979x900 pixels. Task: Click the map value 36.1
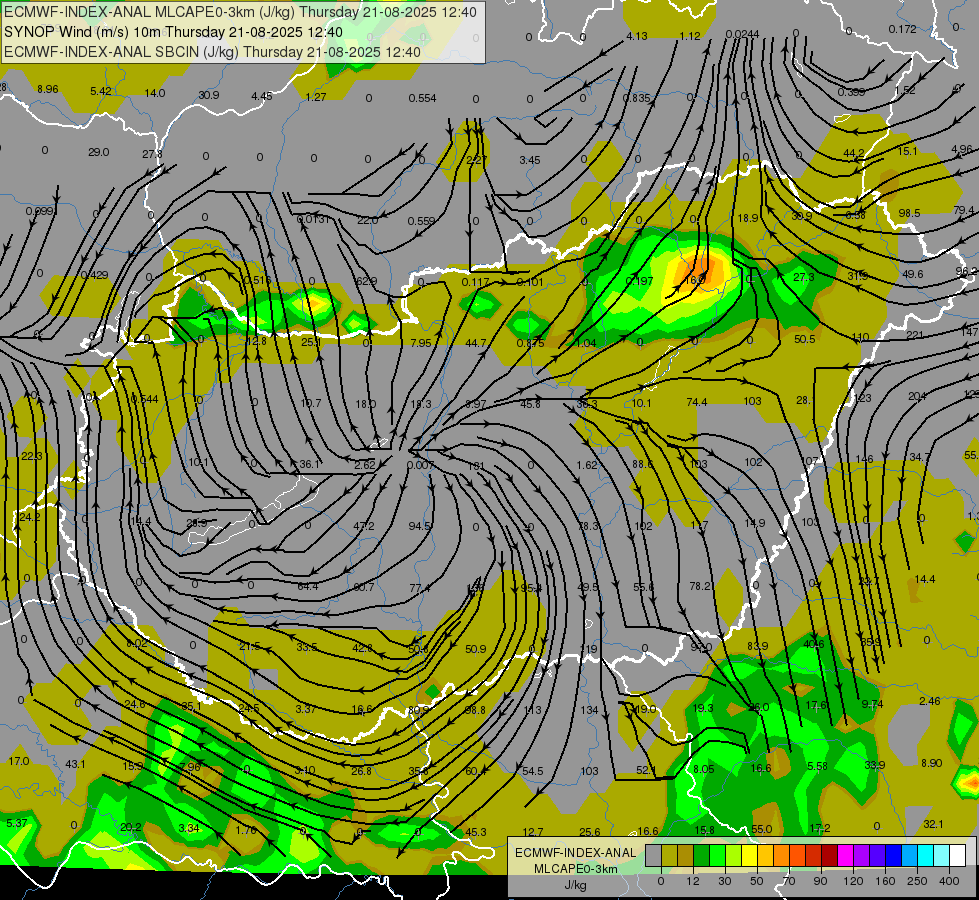coord(310,464)
